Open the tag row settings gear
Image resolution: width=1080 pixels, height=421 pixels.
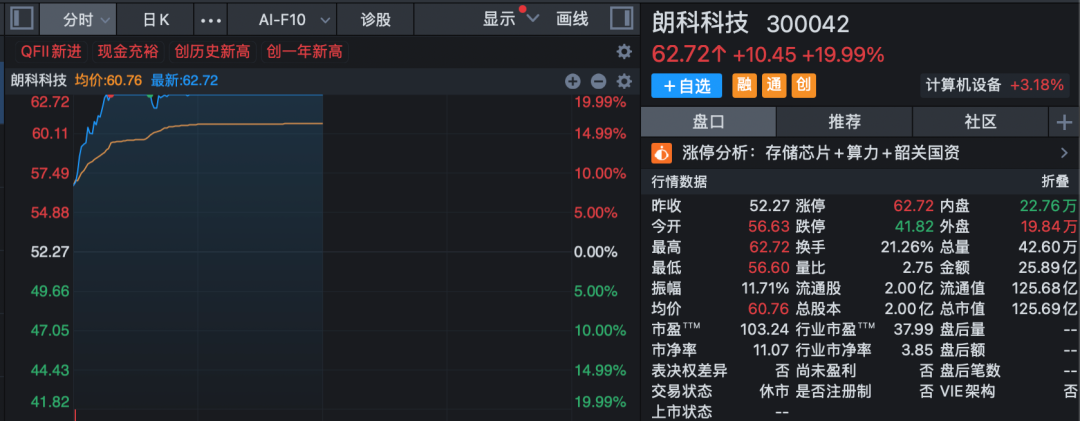(624, 52)
